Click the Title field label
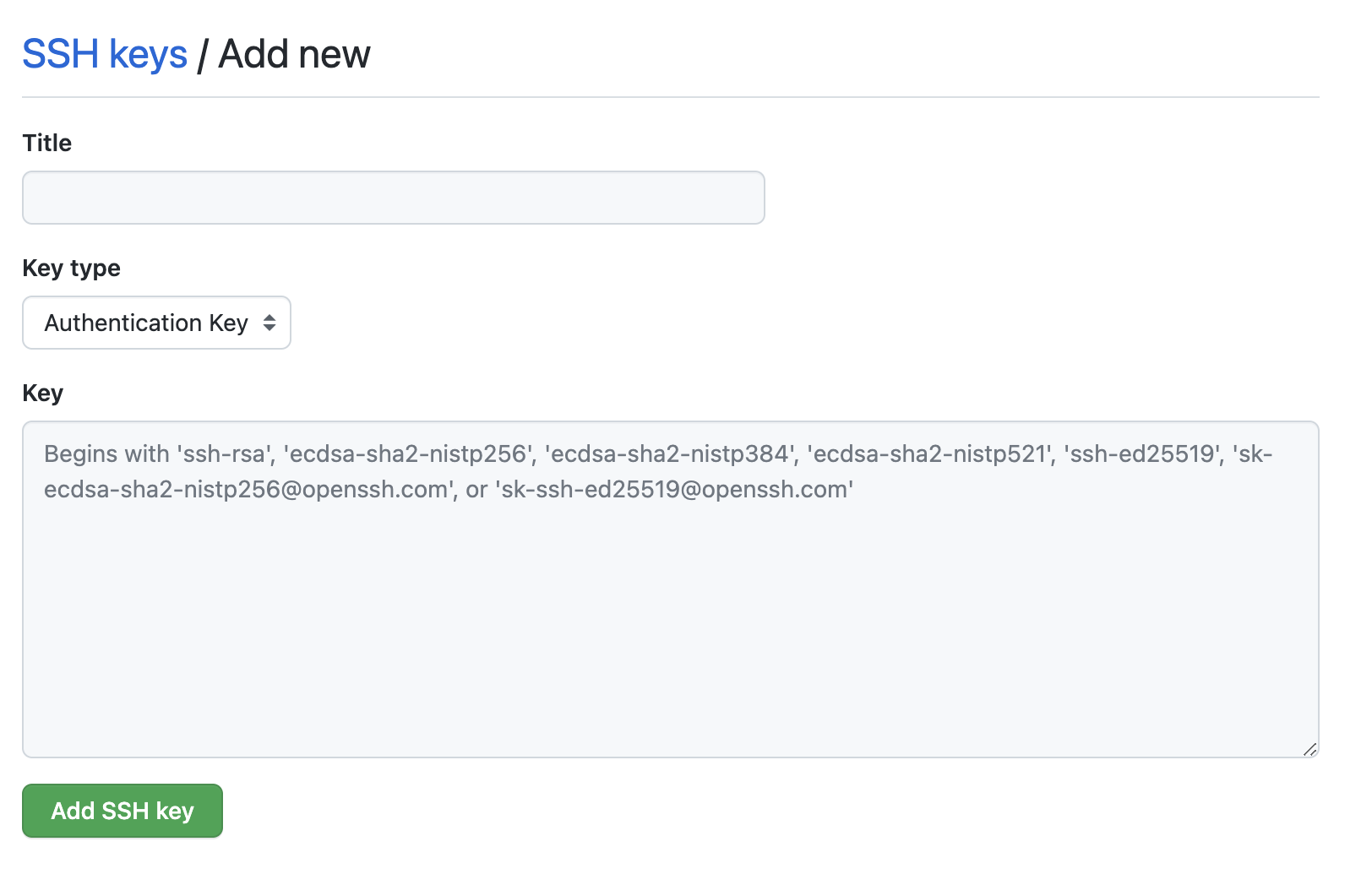This screenshot has width=1372, height=885. (x=47, y=143)
